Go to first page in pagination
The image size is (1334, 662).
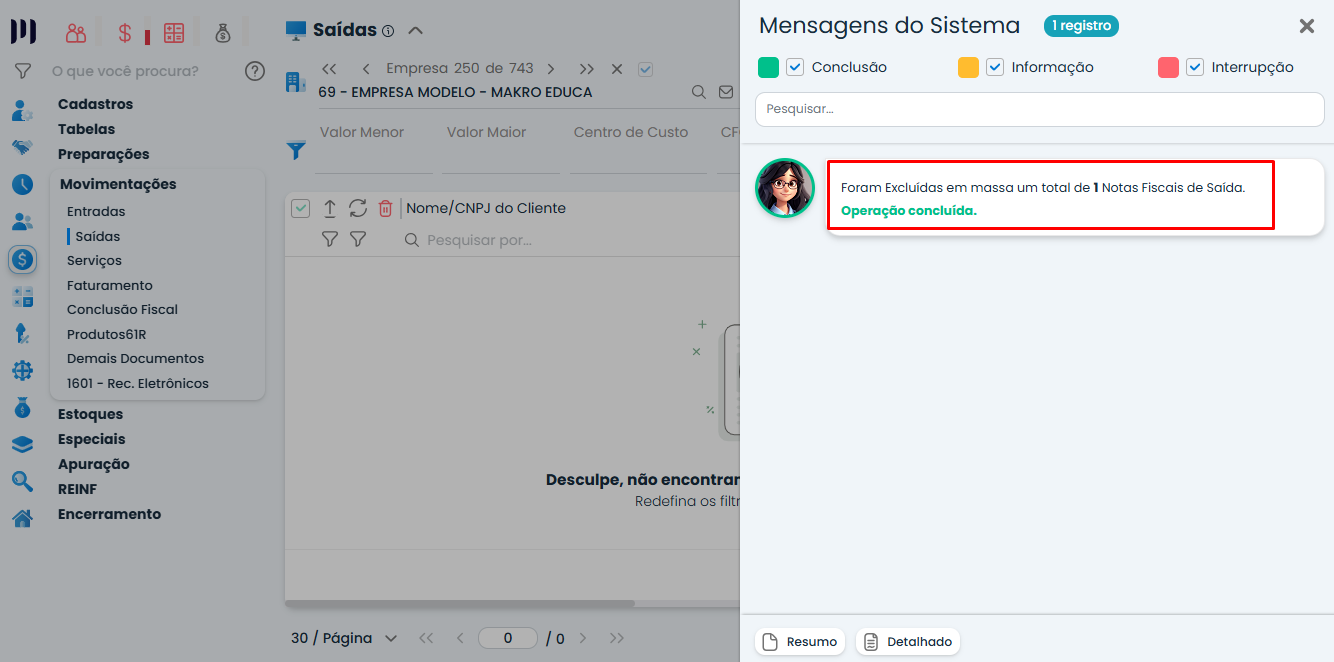click(426, 638)
